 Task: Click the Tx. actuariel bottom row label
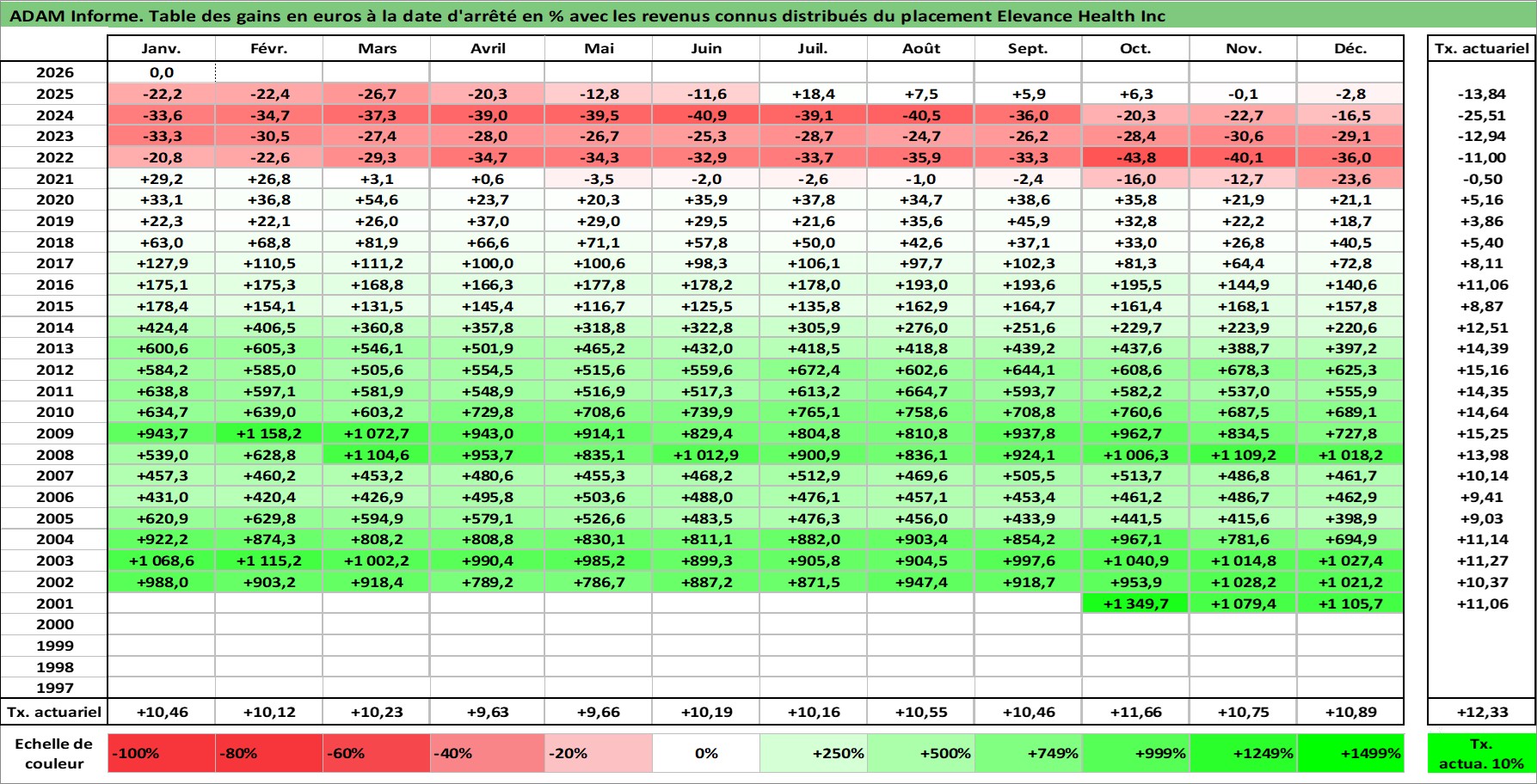pyautogui.click(x=54, y=712)
